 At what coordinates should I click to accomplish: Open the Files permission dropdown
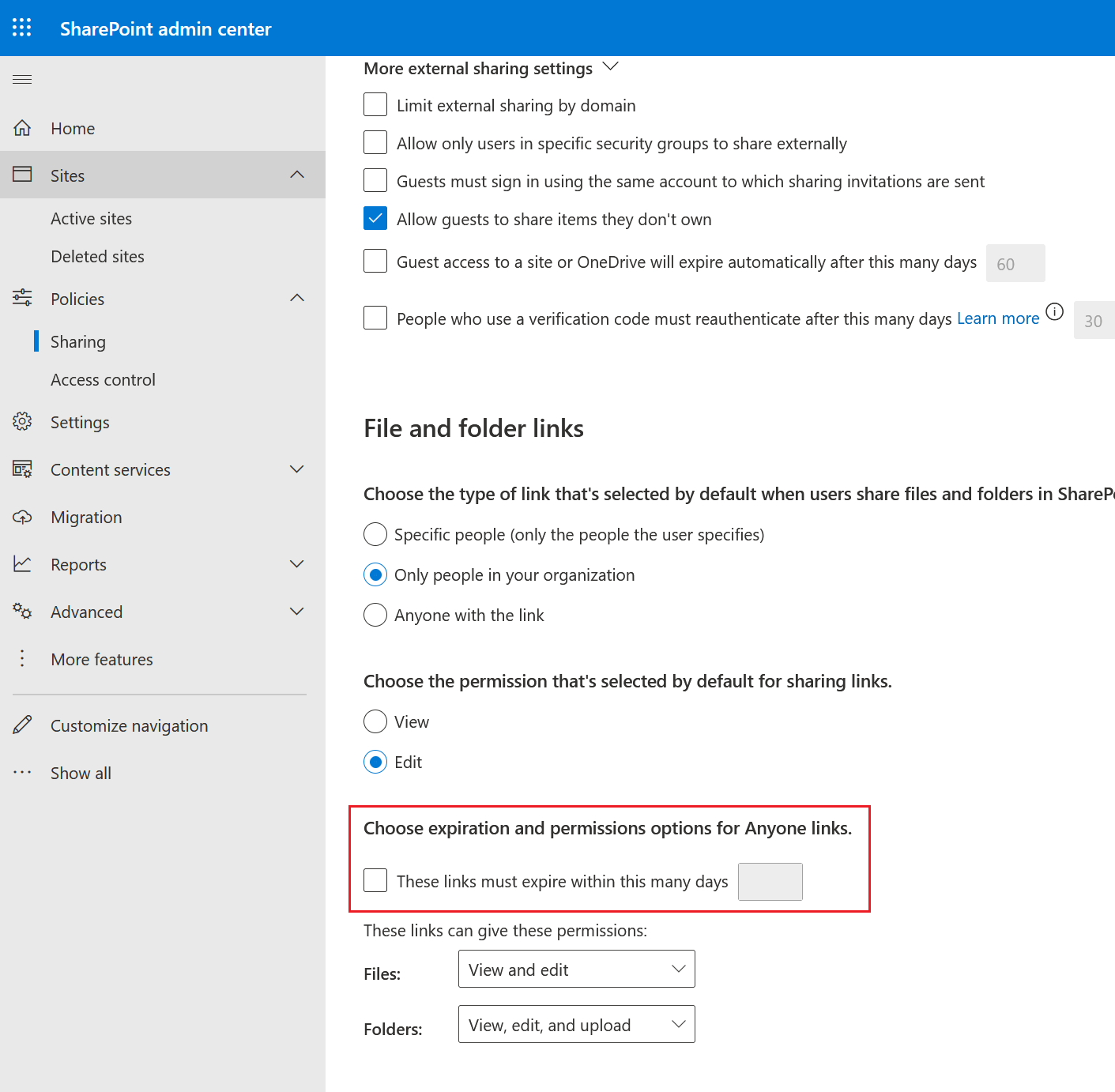click(x=577, y=969)
